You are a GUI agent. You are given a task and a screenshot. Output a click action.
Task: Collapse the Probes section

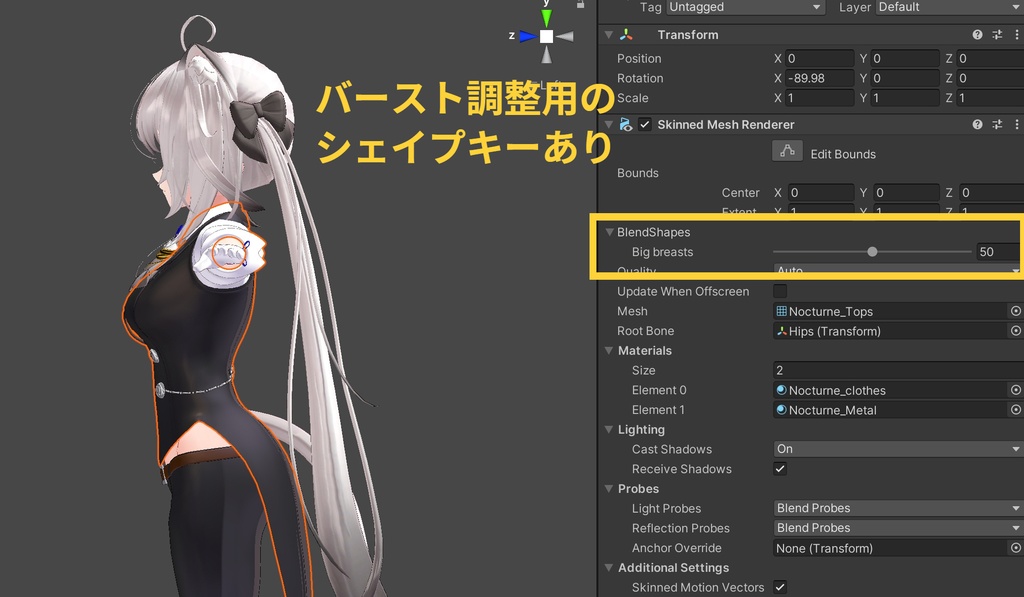click(x=609, y=489)
